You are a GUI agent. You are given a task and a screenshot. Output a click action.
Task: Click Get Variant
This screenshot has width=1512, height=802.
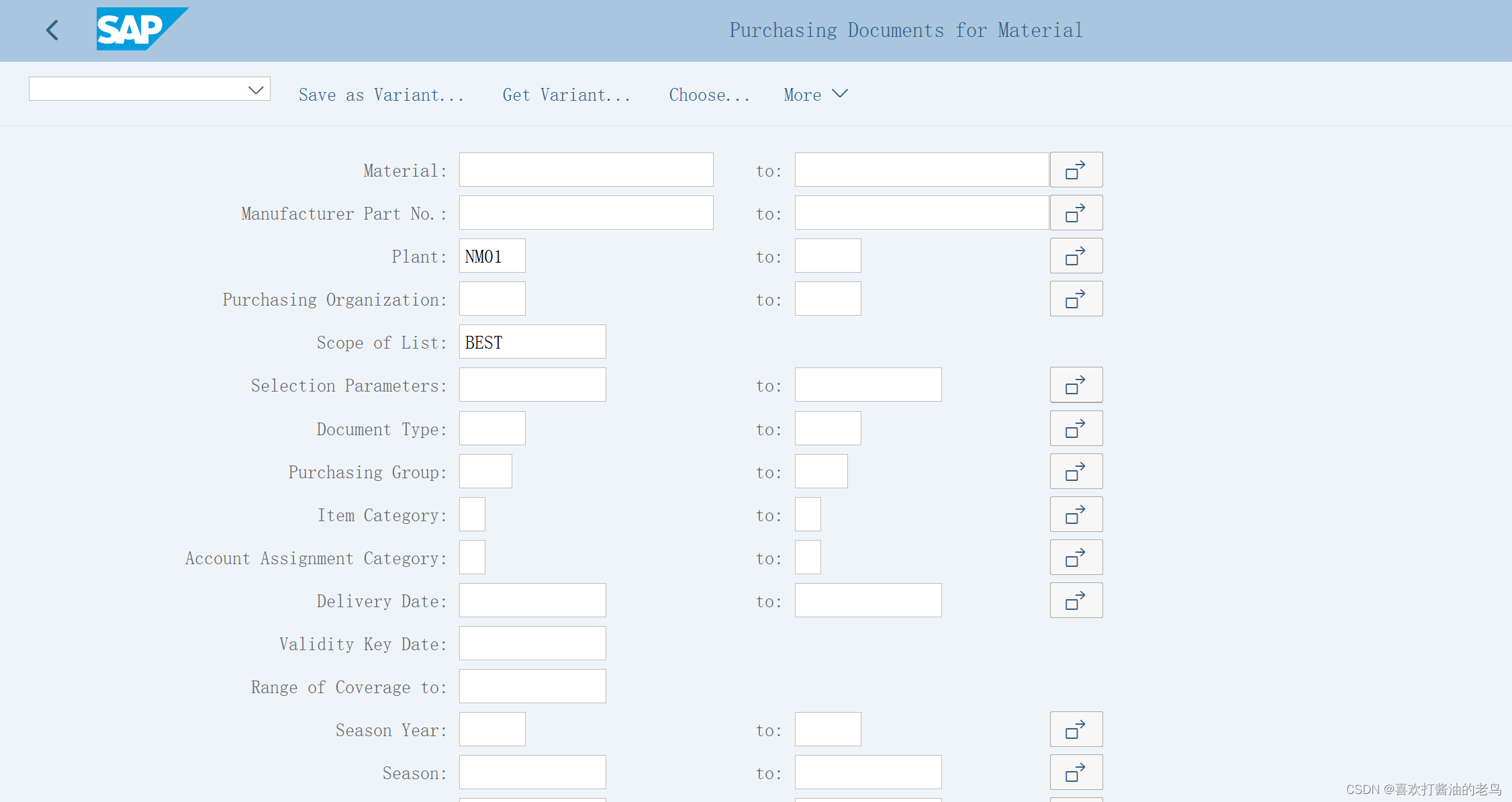click(x=566, y=95)
